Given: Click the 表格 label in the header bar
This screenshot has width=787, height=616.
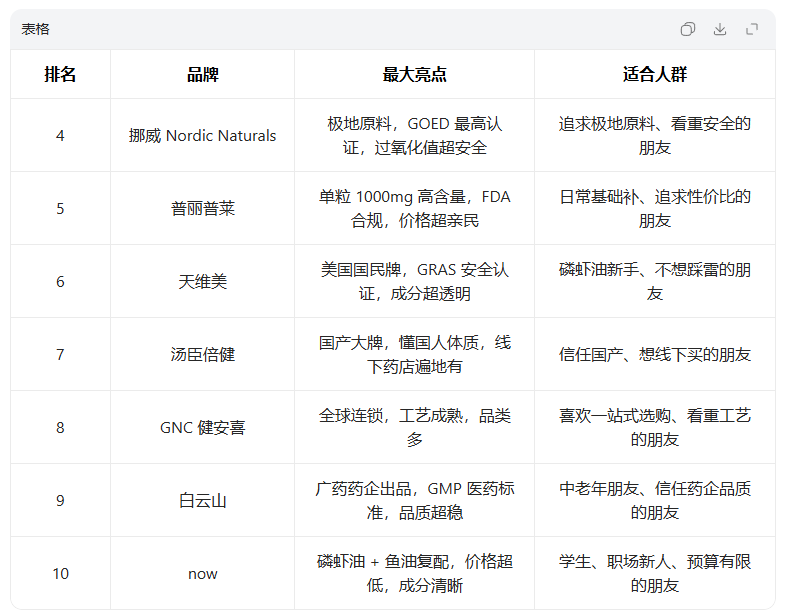Looking at the screenshot, I should (x=36, y=29).
